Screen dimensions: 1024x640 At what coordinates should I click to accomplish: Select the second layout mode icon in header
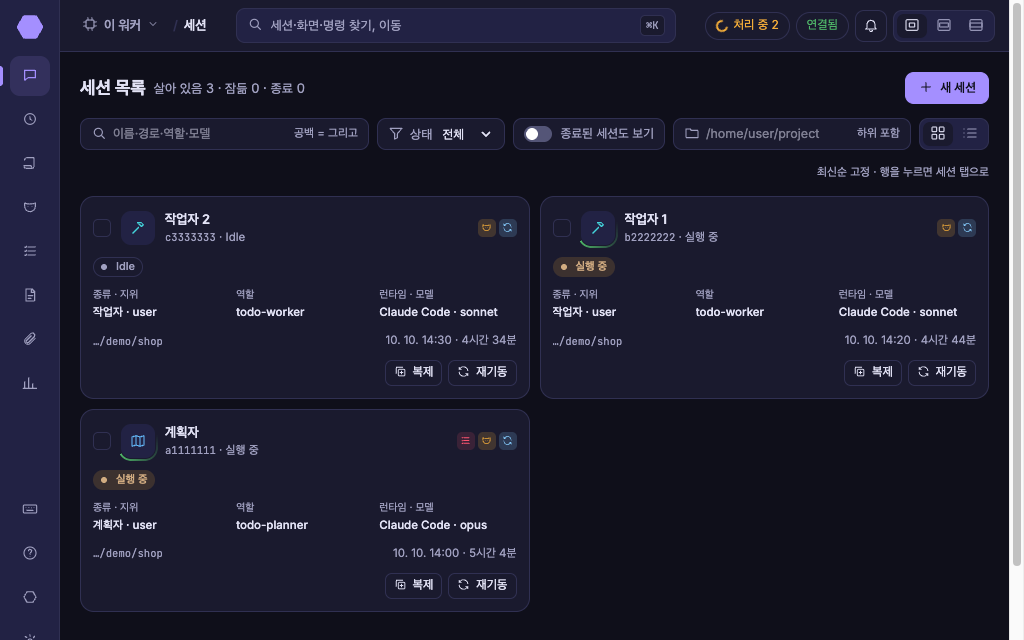tap(944, 25)
